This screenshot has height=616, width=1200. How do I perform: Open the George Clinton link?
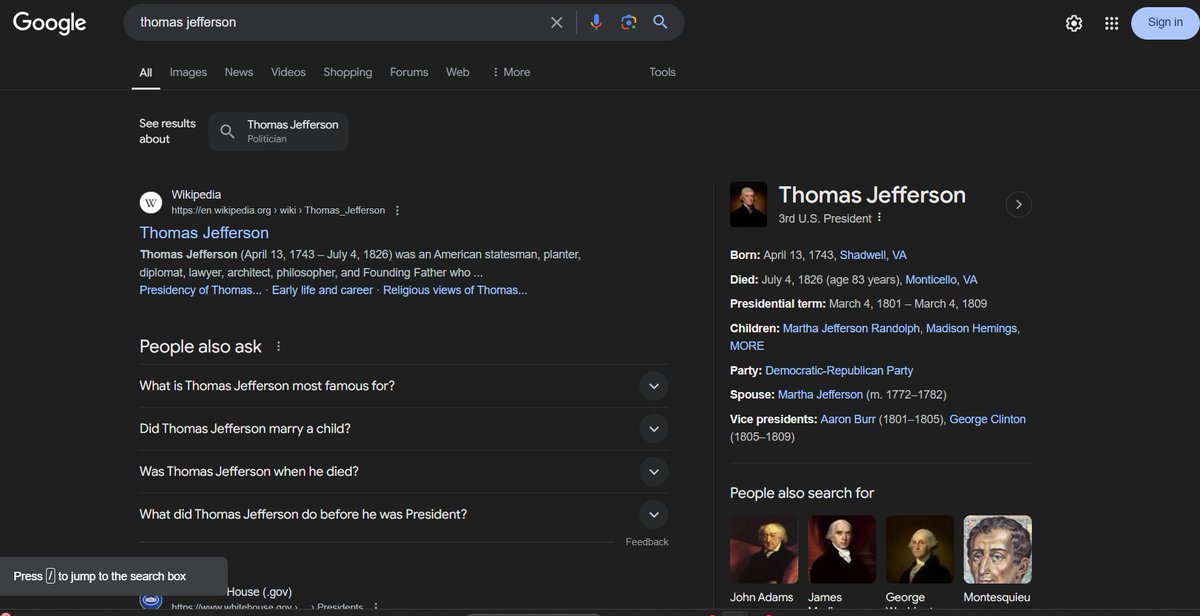987,419
